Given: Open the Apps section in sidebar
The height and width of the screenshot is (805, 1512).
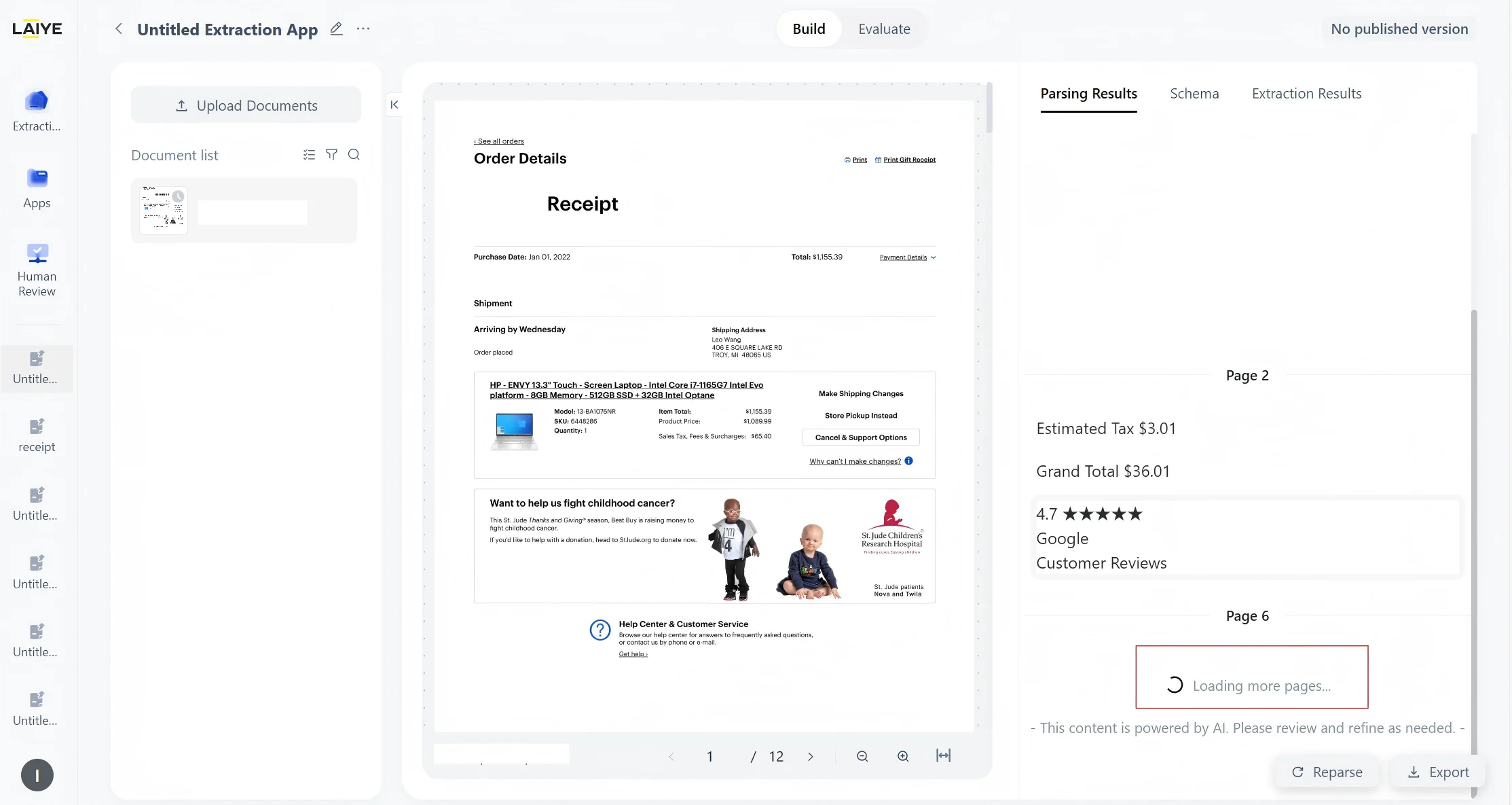Looking at the screenshot, I should pos(37,188).
